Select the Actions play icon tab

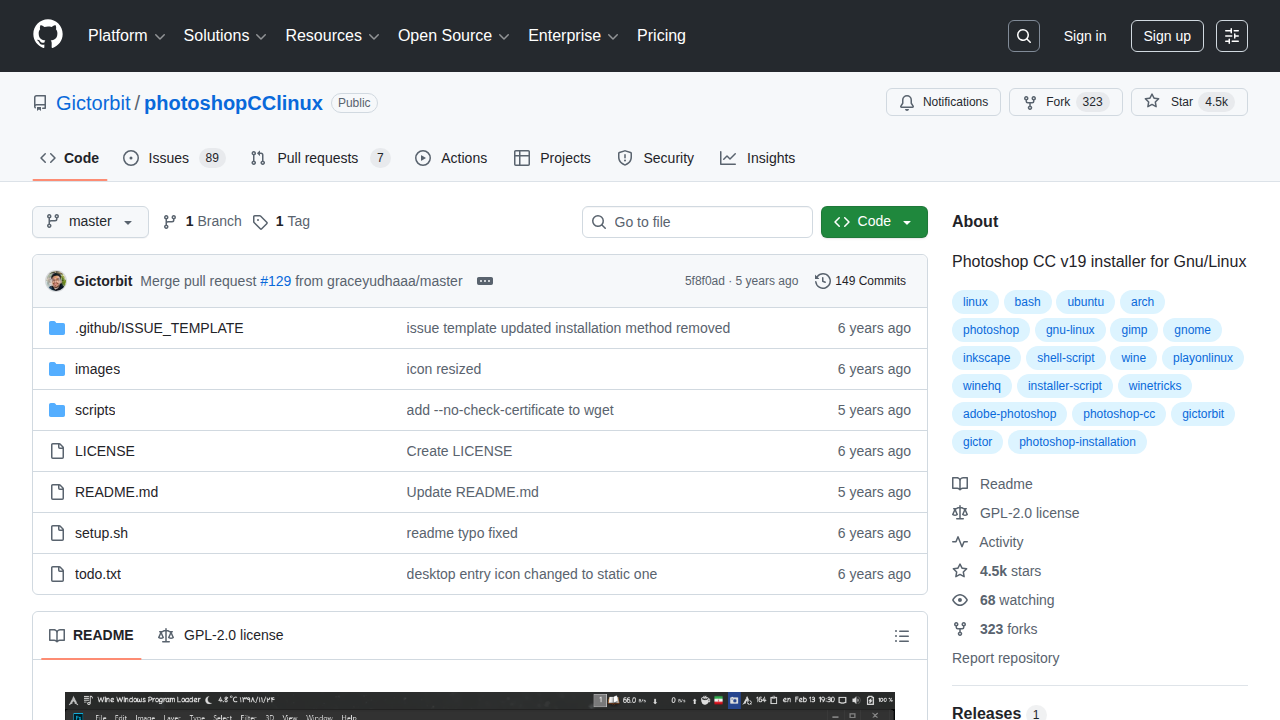tap(422, 158)
